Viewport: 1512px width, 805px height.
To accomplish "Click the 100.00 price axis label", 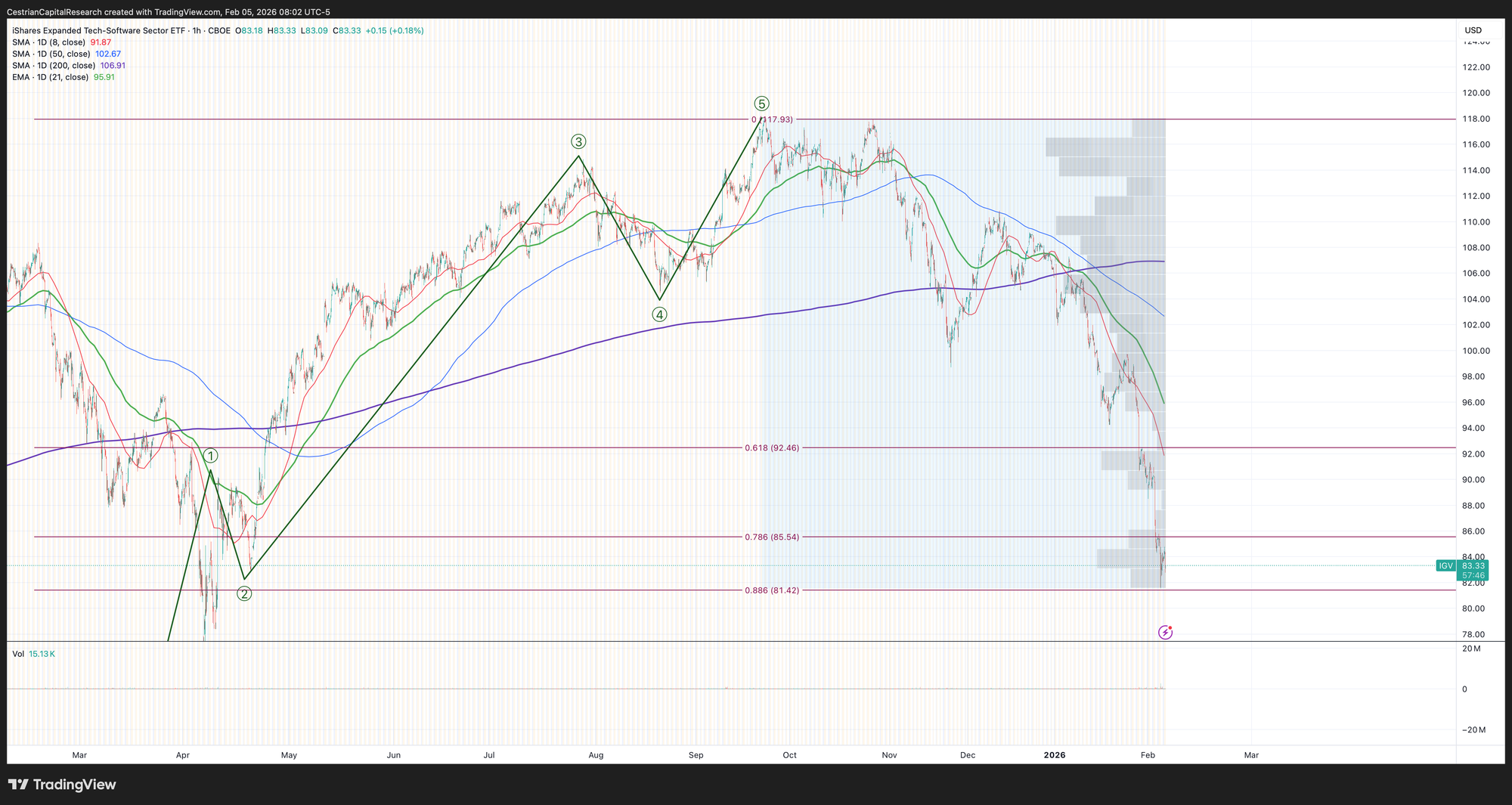I will click(x=1476, y=351).
